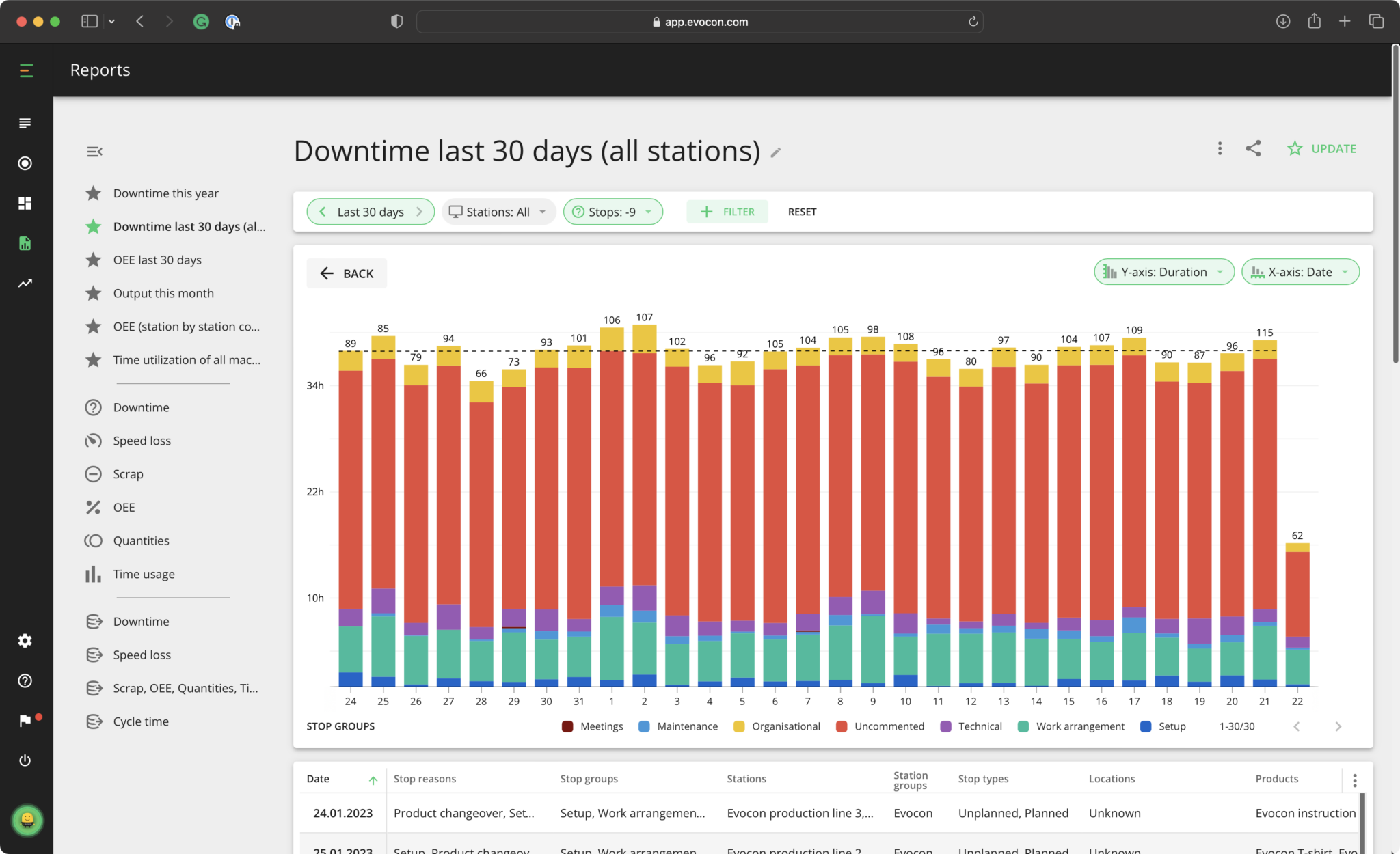Click the UPDATE star icon button
Screen dimensions: 1400x854
pos(1294,148)
